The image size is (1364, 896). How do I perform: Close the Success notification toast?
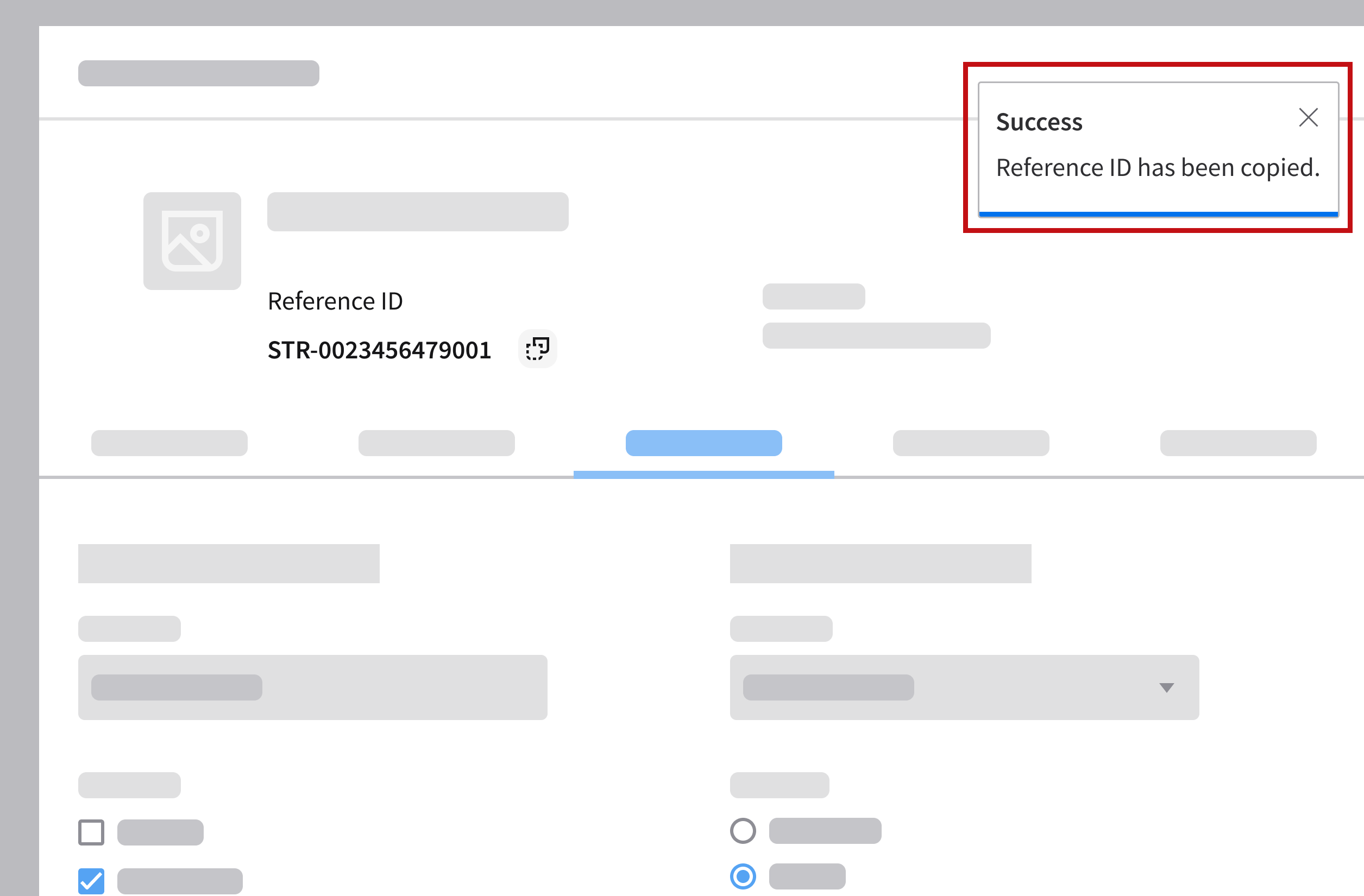click(x=1308, y=117)
